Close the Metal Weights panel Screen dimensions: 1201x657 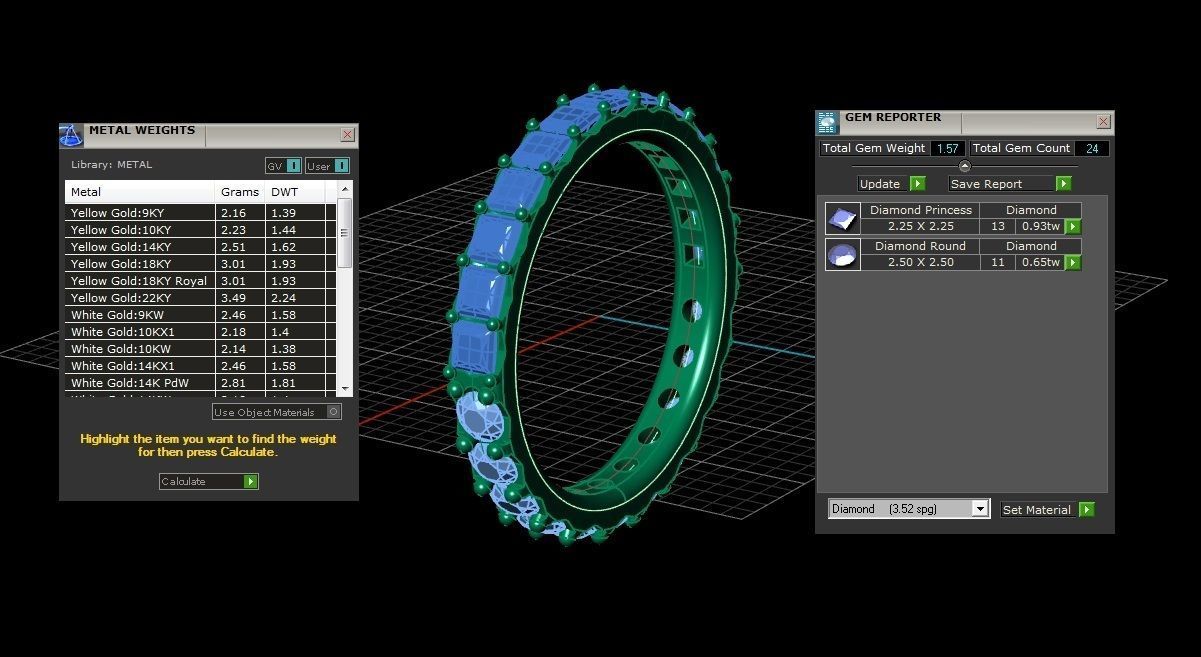tap(347, 134)
